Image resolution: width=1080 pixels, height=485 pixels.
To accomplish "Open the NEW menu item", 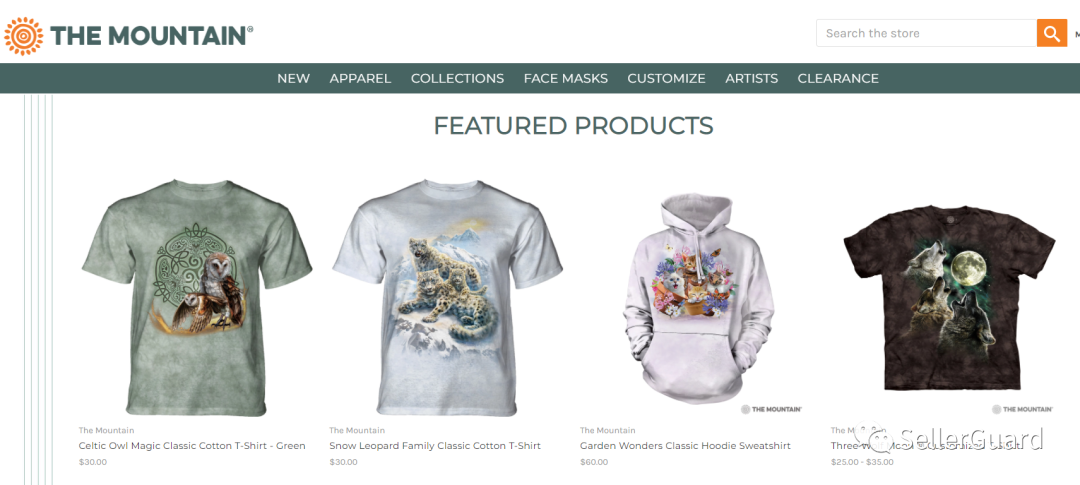I will [x=293, y=79].
